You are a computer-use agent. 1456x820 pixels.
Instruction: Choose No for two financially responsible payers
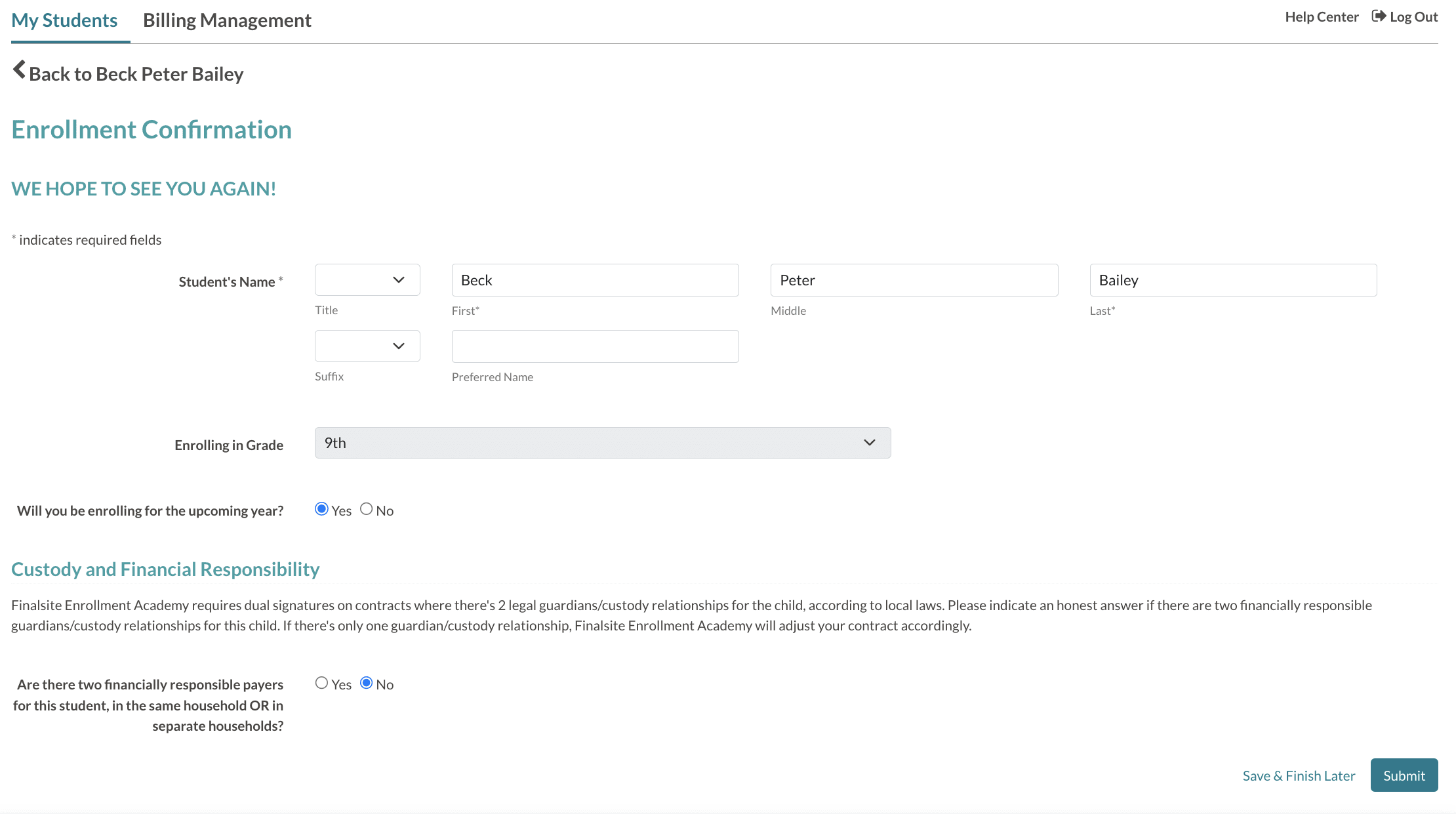coord(366,683)
